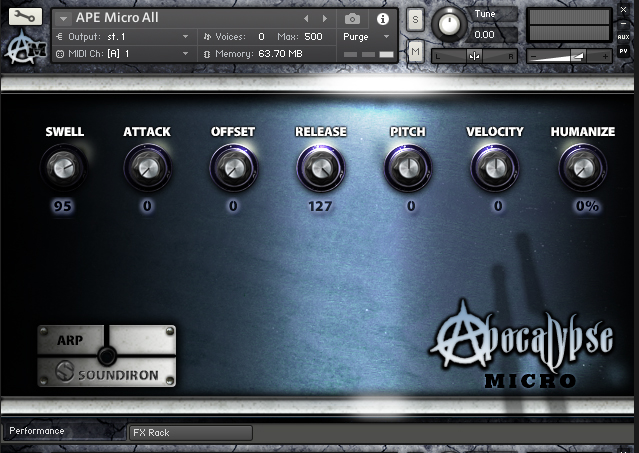Click the Swell knob
Image resolution: width=639 pixels, height=453 pixels.
[x=64, y=167]
